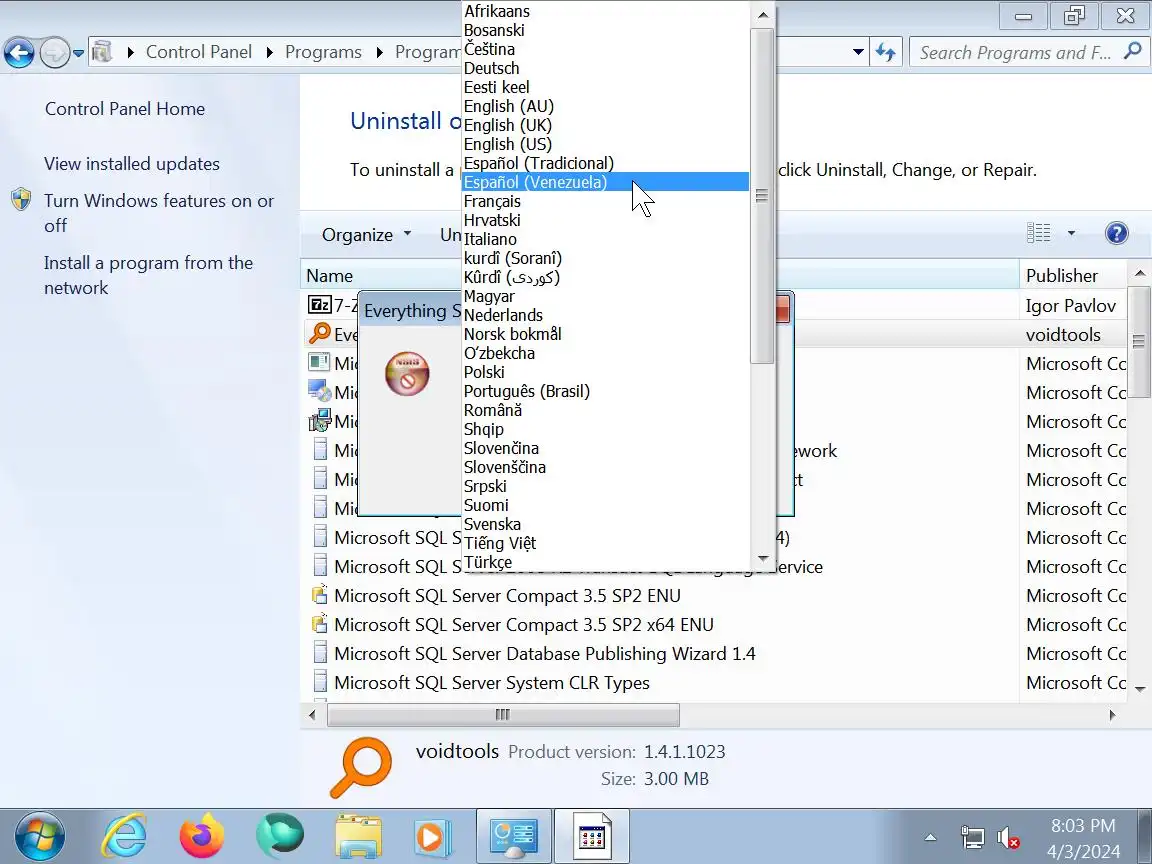Viewport: 1152px width, 864px height.
Task: Click the Refresh address bar button
Action: click(885, 52)
